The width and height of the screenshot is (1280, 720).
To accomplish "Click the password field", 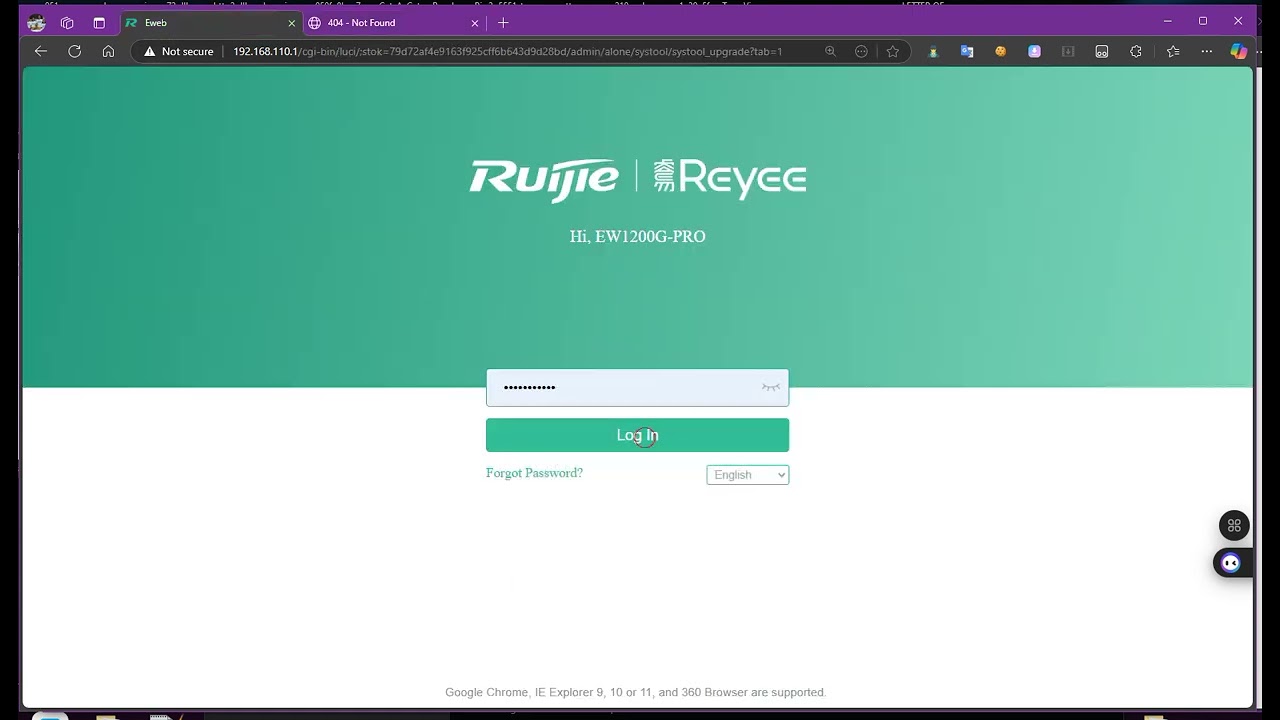I will 637,388.
